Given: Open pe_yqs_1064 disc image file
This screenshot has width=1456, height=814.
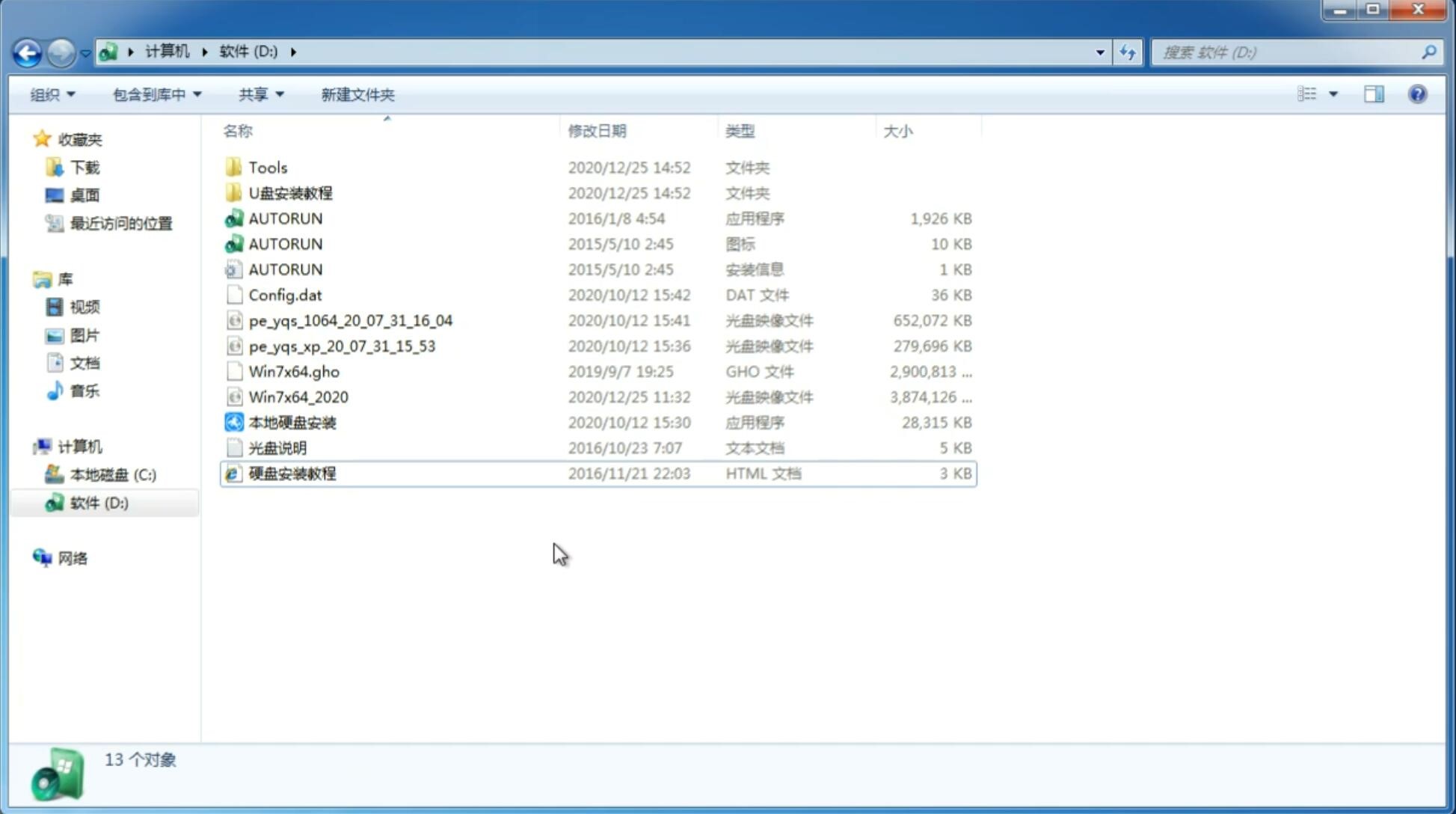Looking at the screenshot, I should point(350,320).
